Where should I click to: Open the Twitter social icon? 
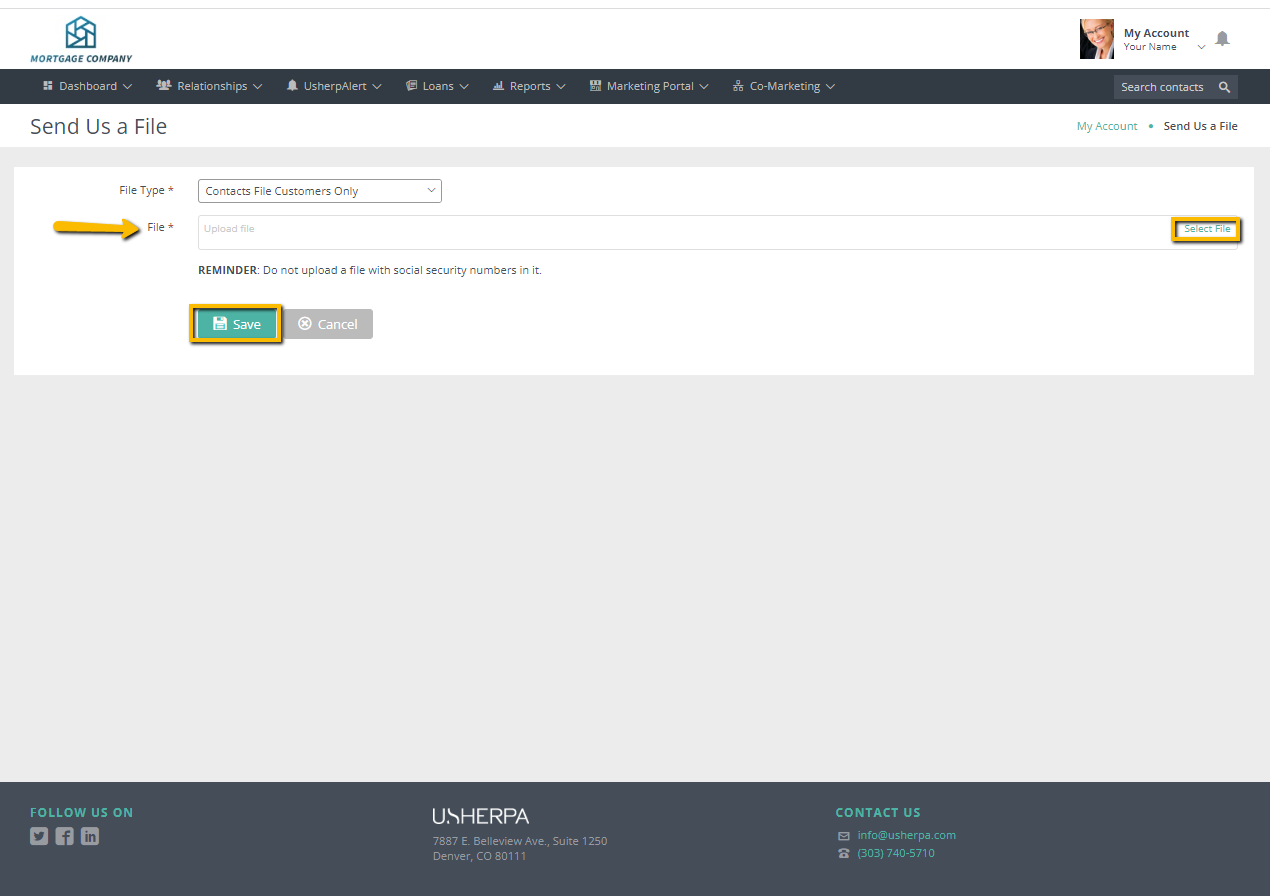(x=39, y=836)
